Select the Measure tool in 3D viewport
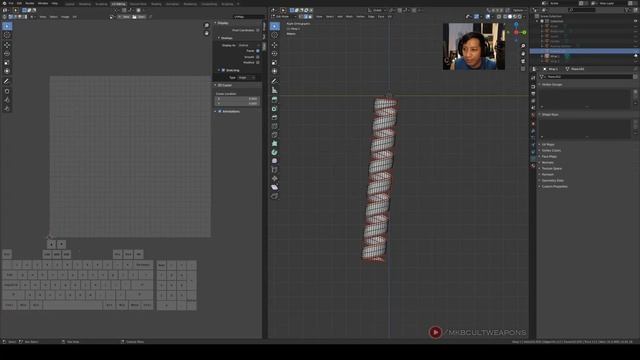 [275, 90]
